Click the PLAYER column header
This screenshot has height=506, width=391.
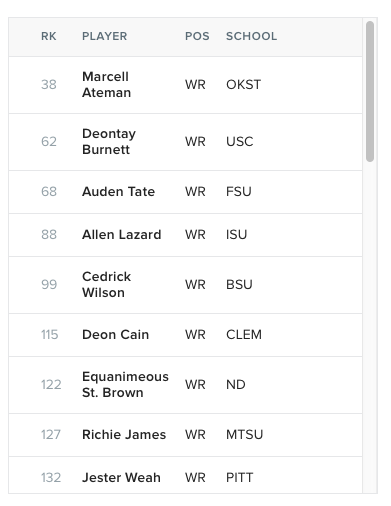105,36
